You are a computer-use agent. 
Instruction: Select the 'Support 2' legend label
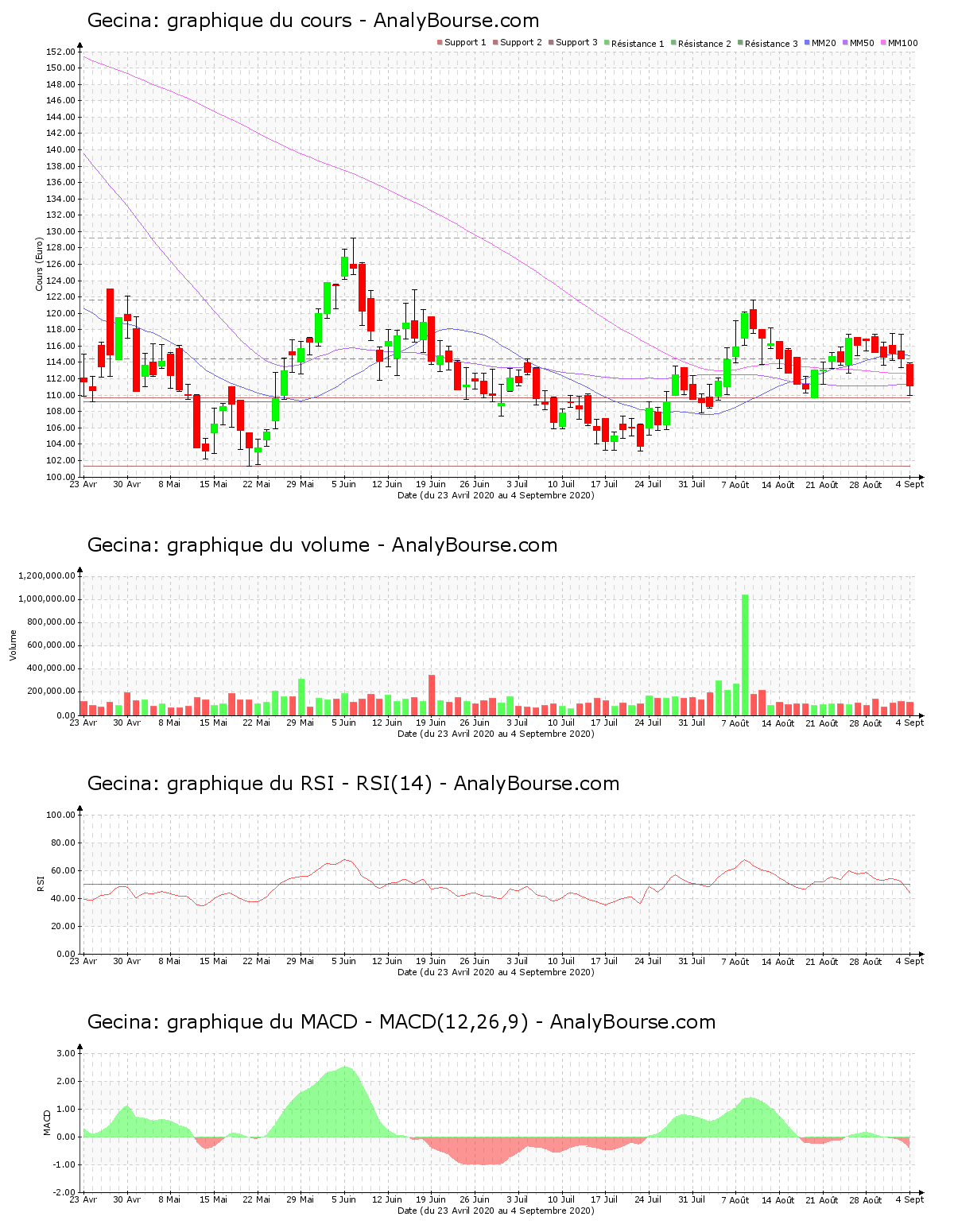(x=521, y=43)
